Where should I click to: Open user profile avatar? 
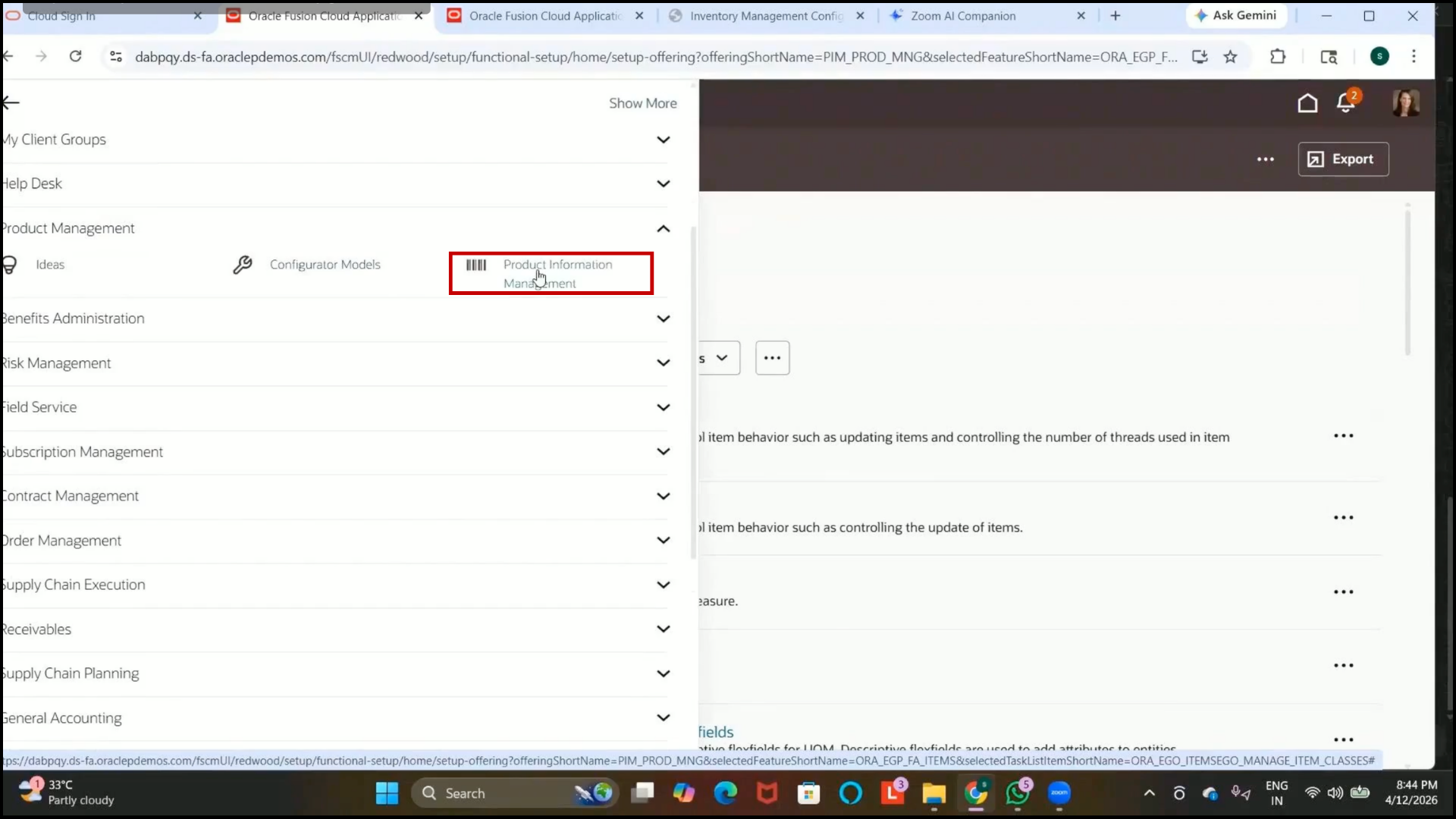(1406, 102)
